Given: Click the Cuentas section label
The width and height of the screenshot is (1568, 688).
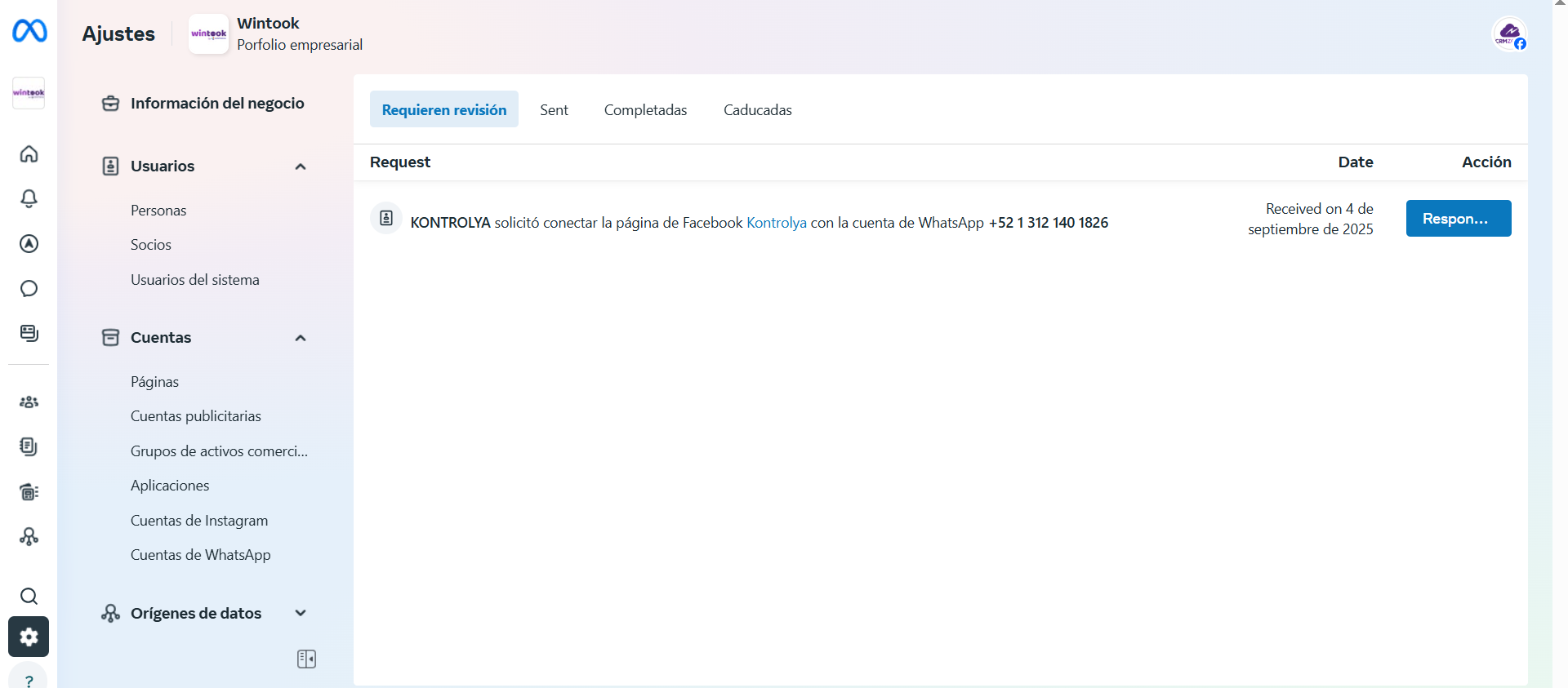Looking at the screenshot, I should pyautogui.click(x=161, y=338).
